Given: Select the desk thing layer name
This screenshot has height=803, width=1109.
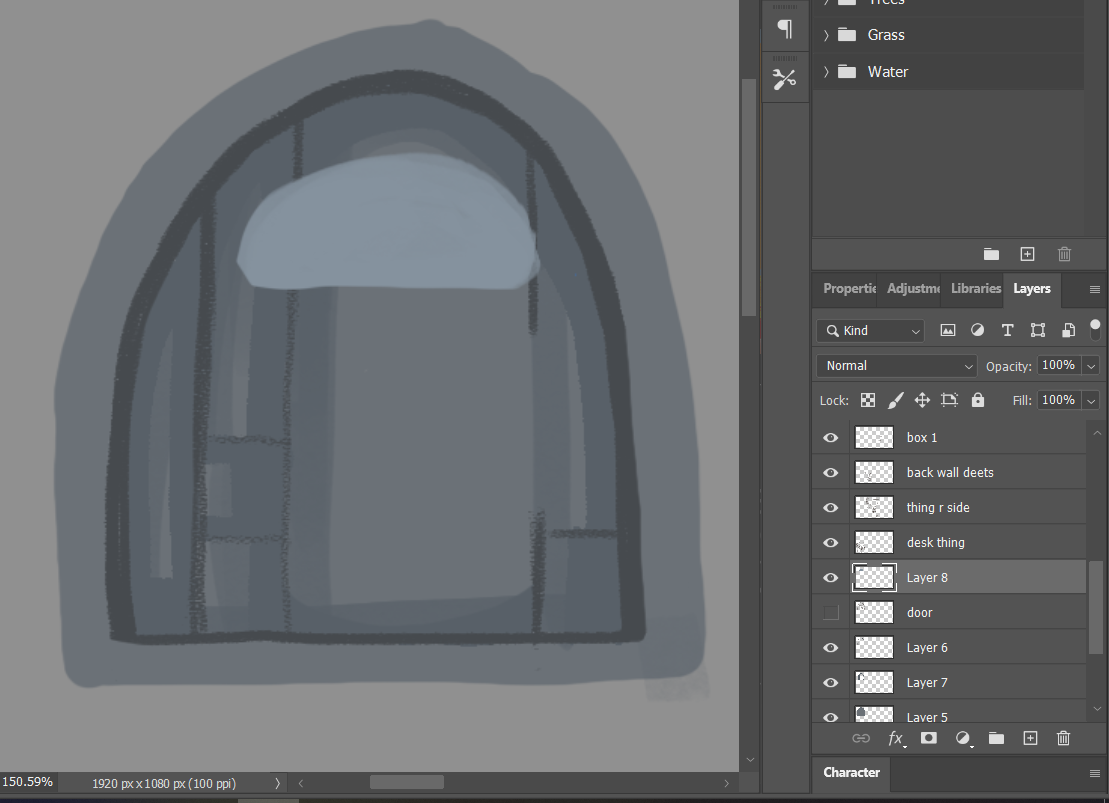Looking at the screenshot, I should (935, 543).
